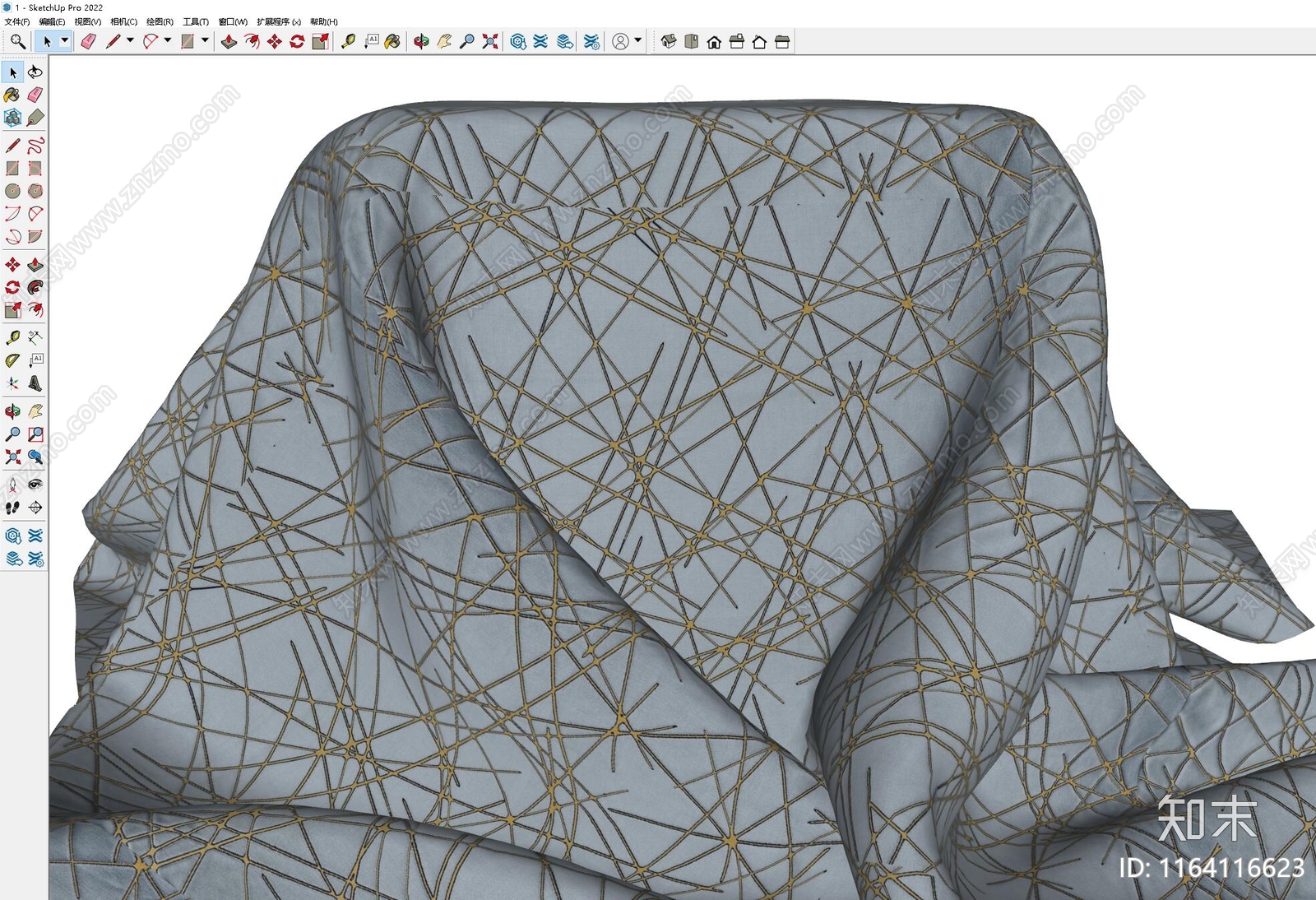Switch to the Back view
The width and height of the screenshot is (1316, 900).
759,41
